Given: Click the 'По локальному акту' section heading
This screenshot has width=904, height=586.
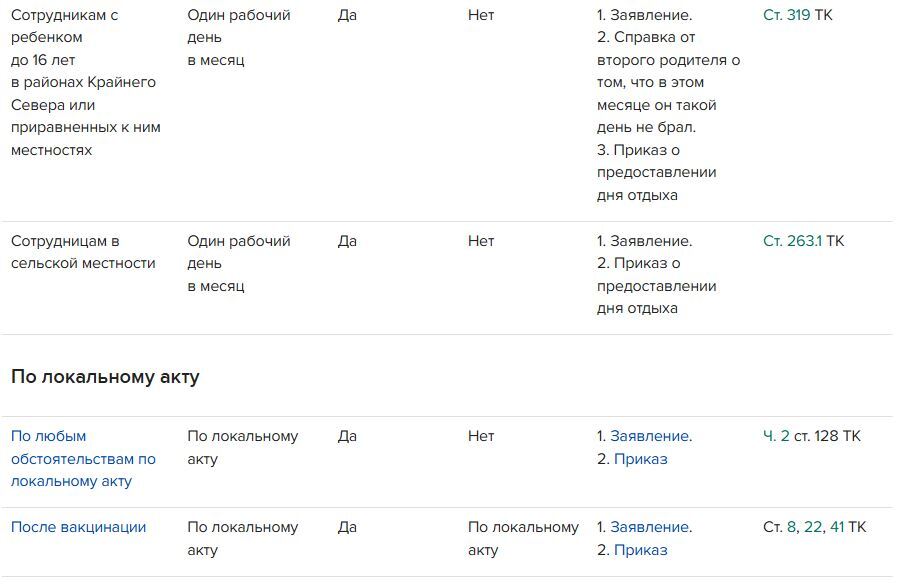Looking at the screenshot, I should [x=105, y=377].
